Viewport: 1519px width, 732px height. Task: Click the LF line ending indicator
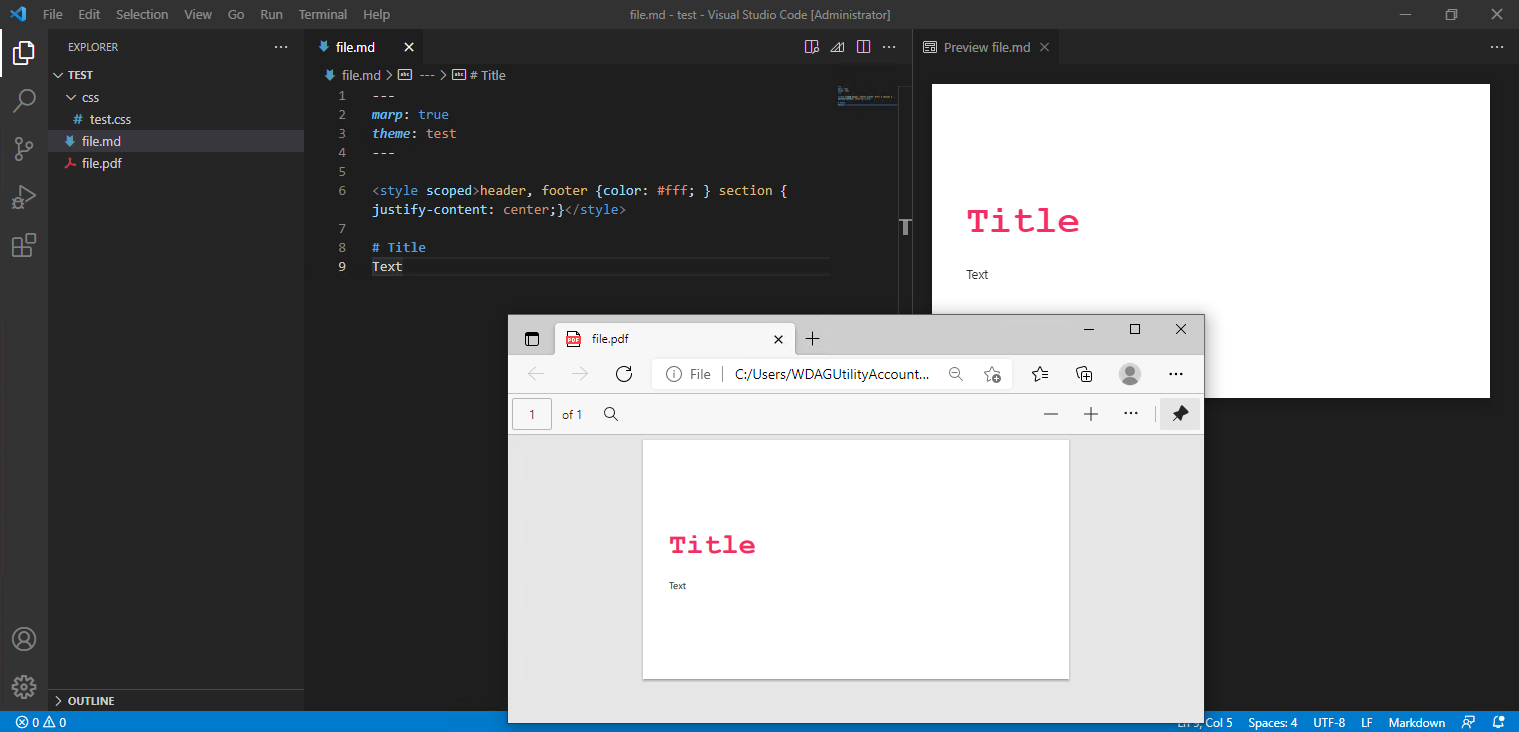click(1366, 722)
